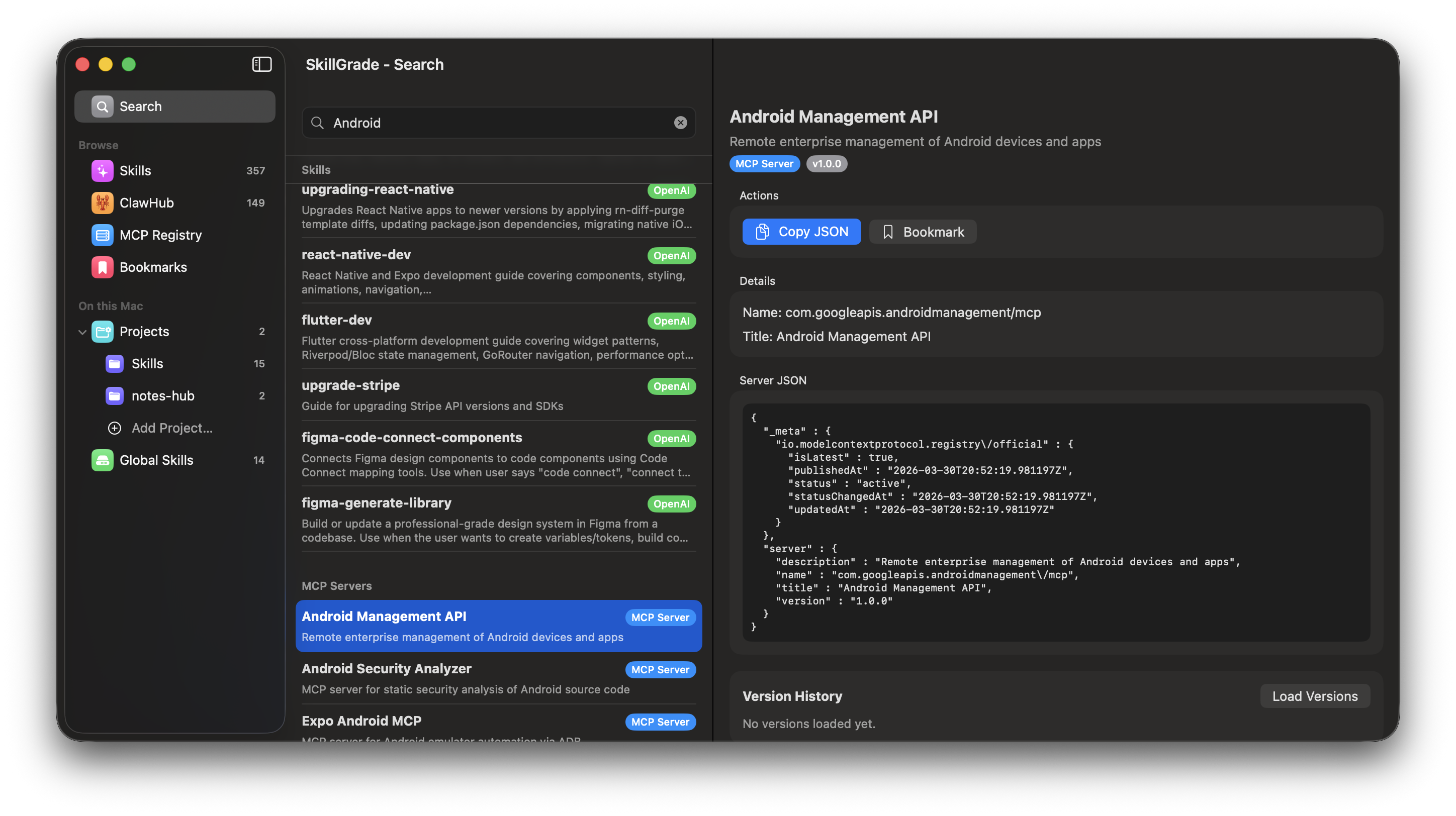Open the Global Skills icon

[102, 460]
